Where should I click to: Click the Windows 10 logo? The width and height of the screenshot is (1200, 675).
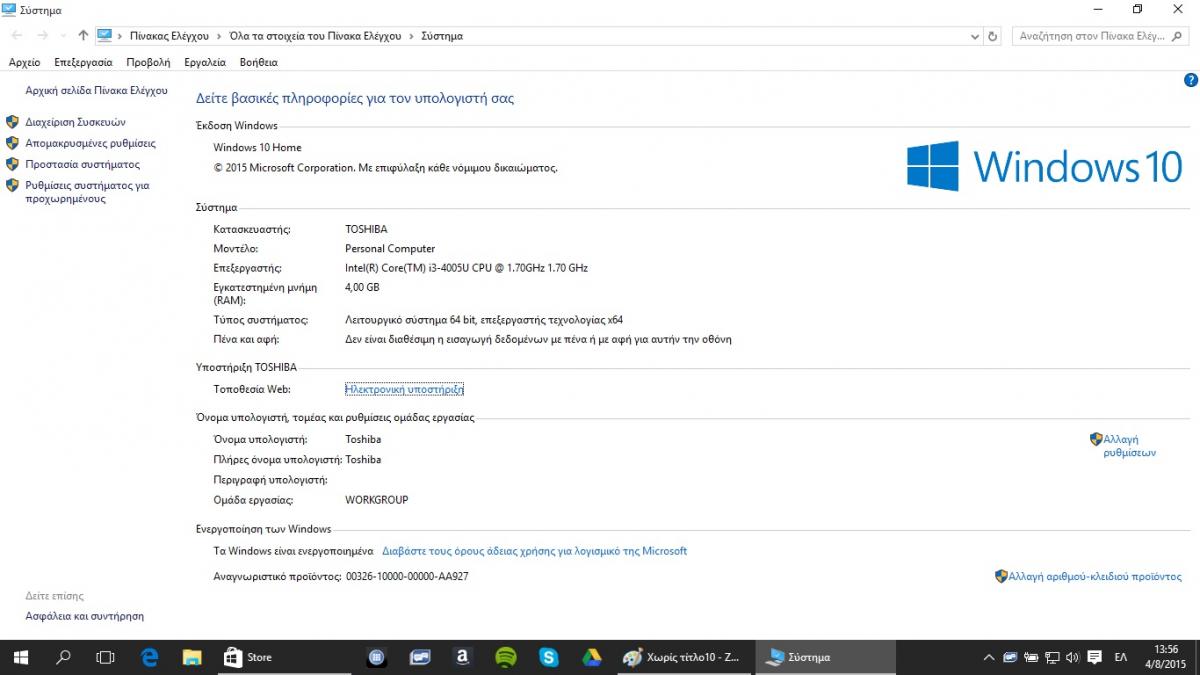(1044, 166)
